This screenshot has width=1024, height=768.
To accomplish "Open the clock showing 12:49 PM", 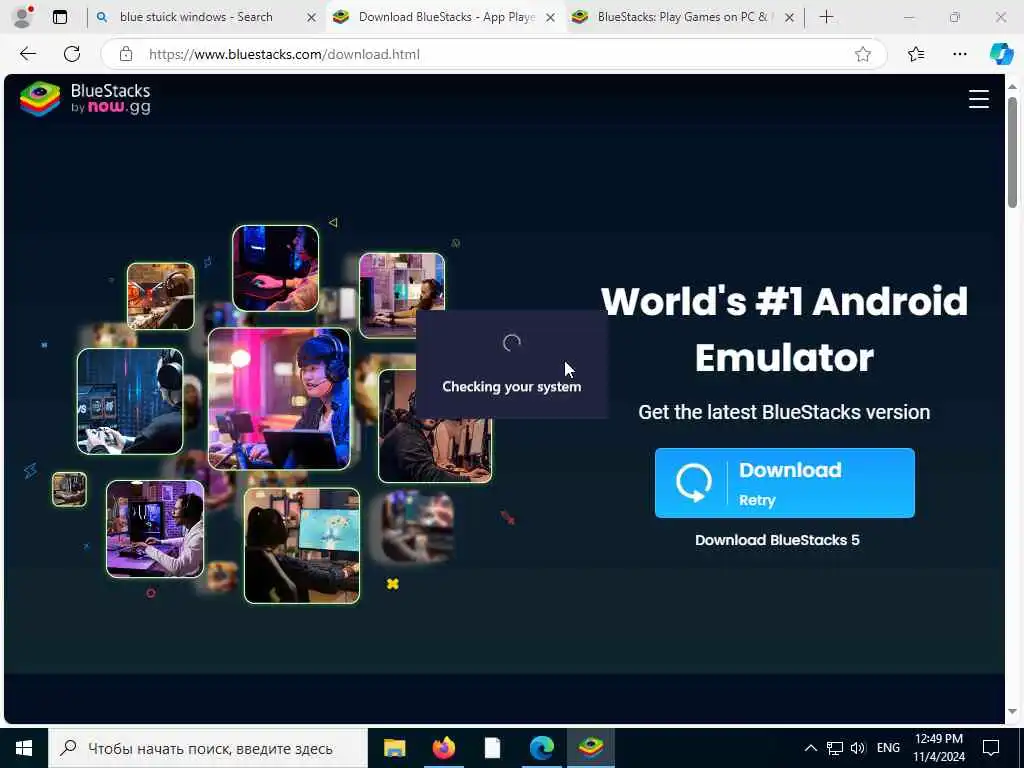I will click(938, 748).
